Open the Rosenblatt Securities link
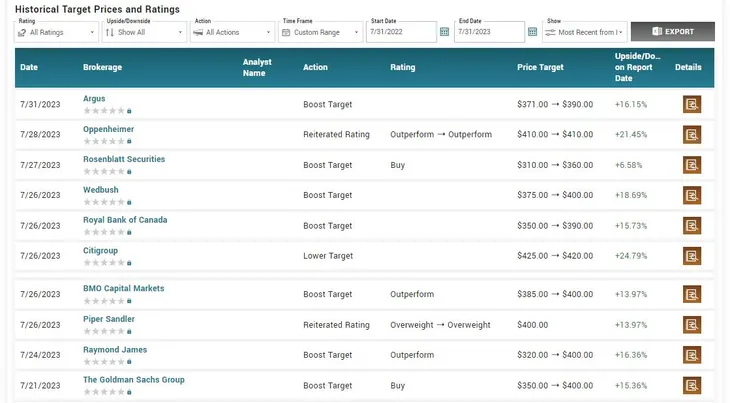 tap(124, 159)
